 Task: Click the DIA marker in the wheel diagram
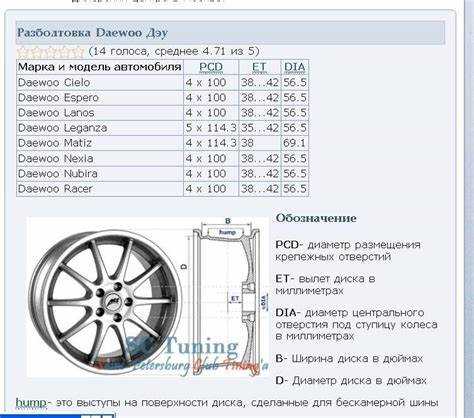(x=265, y=302)
